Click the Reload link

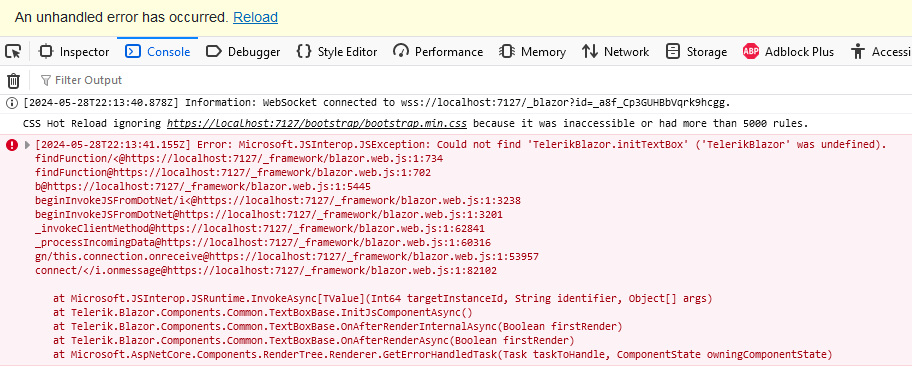pyautogui.click(x=255, y=17)
